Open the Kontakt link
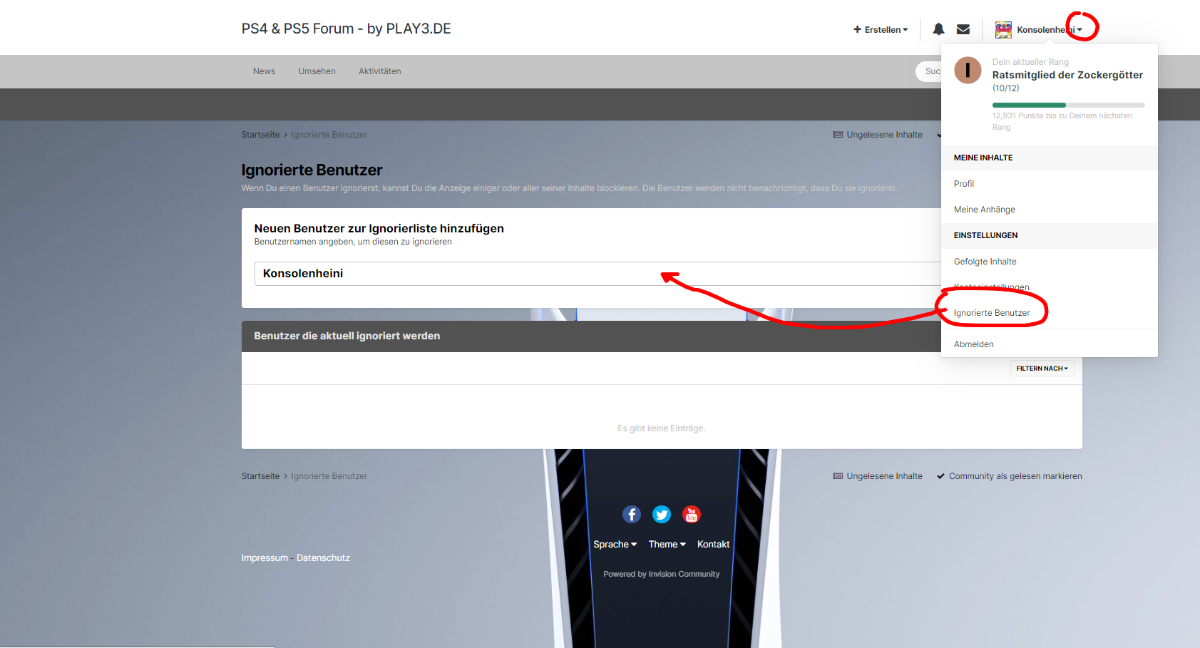 (x=713, y=544)
